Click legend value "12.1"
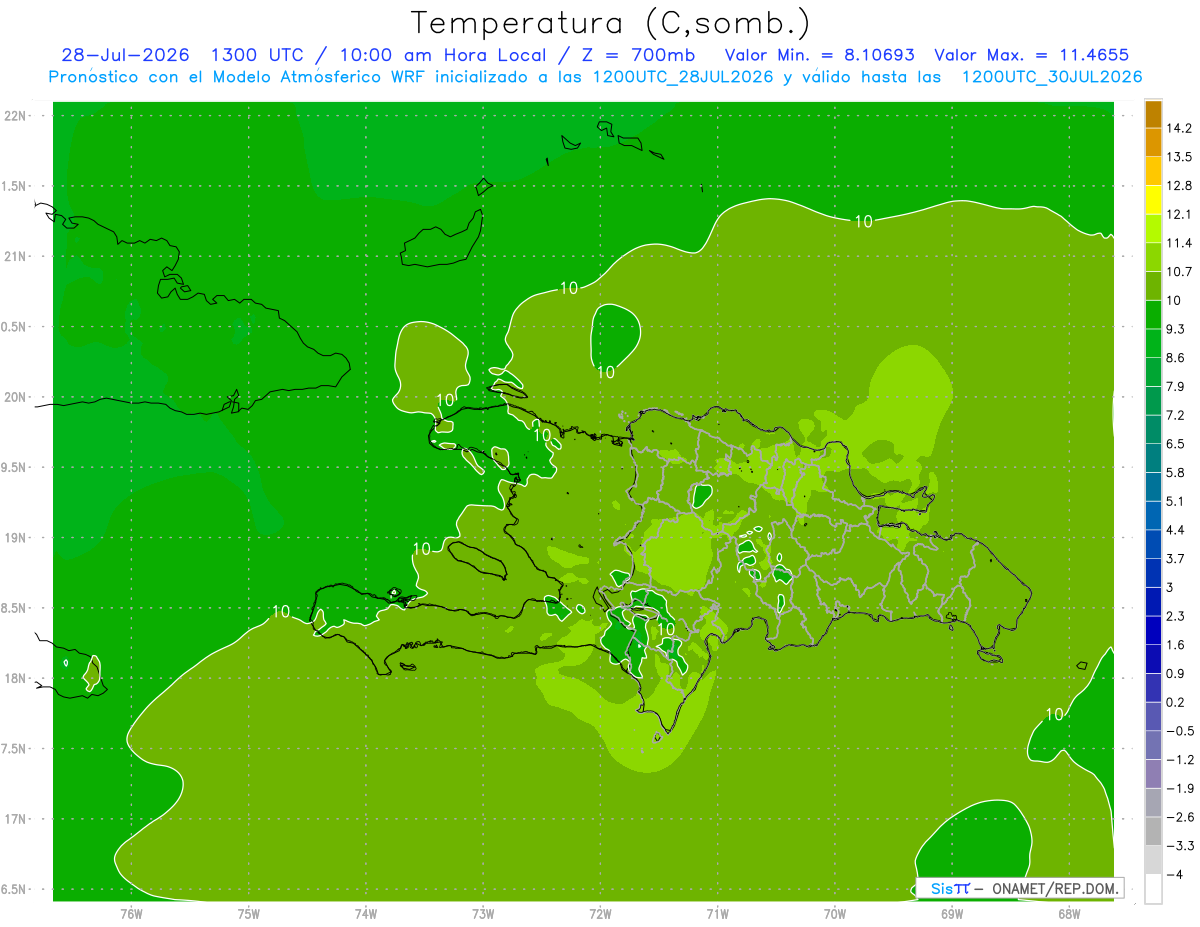The image size is (1200, 927). (1181, 214)
